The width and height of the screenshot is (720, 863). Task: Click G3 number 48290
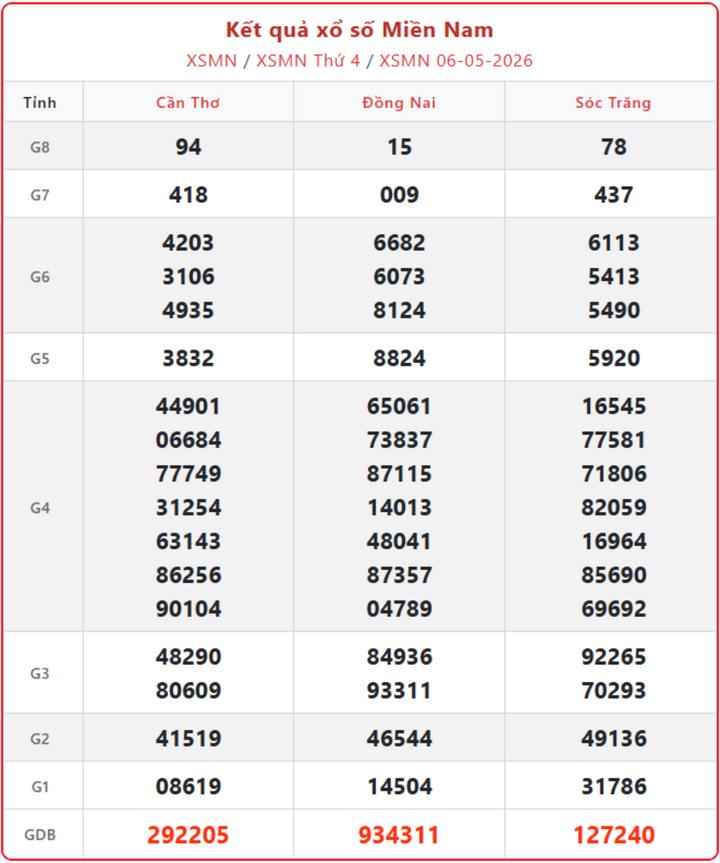point(188,657)
